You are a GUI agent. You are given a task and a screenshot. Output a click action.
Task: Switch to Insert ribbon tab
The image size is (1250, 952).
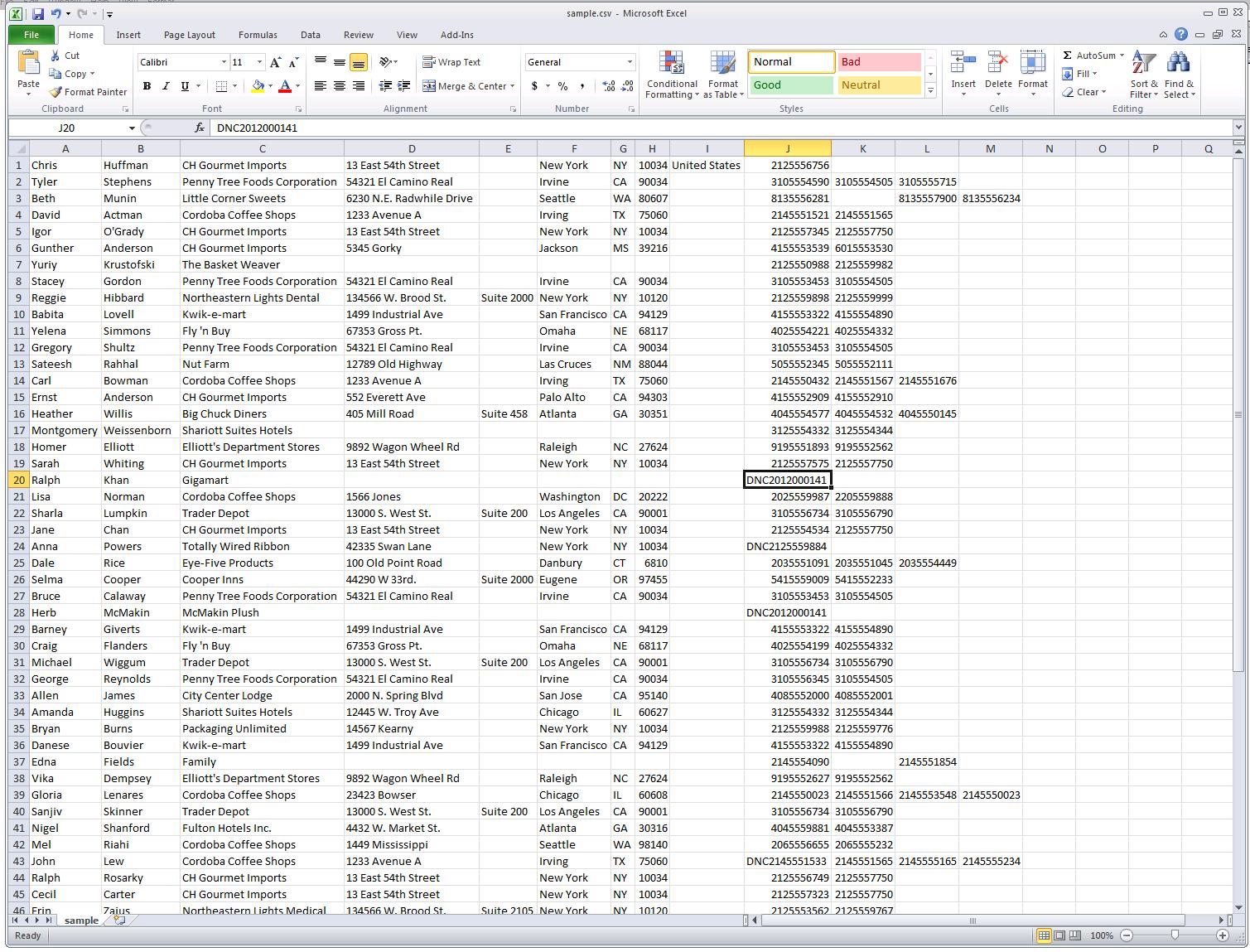(128, 35)
